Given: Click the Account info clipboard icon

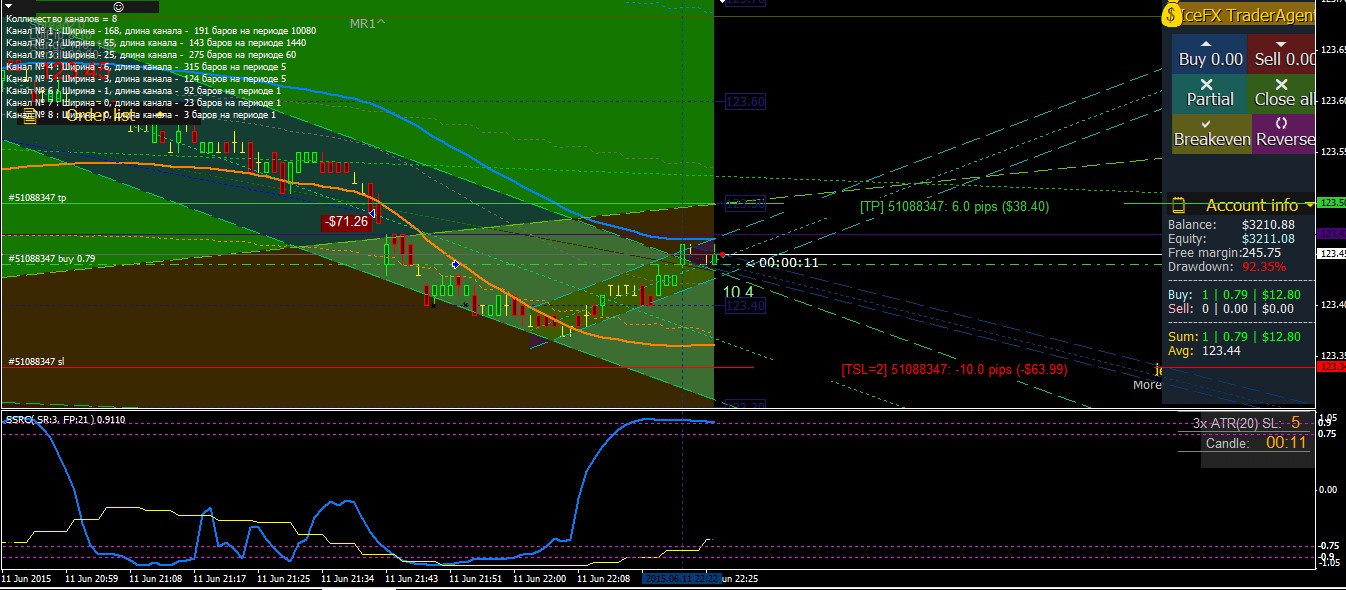Looking at the screenshot, I should [x=1178, y=205].
